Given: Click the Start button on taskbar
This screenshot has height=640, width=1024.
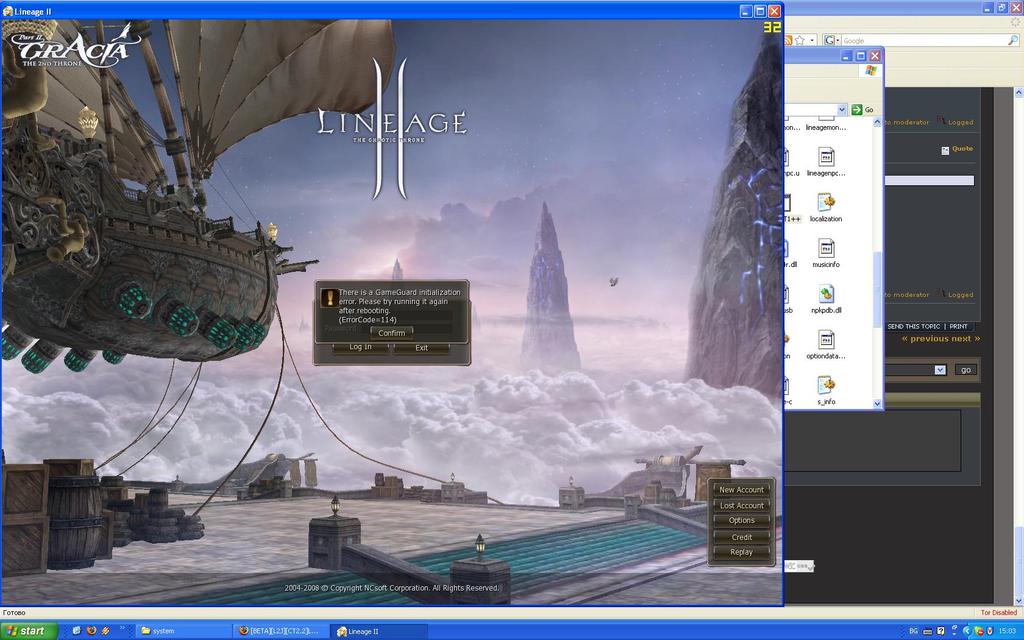Looking at the screenshot, I should (x=28, y=631).
